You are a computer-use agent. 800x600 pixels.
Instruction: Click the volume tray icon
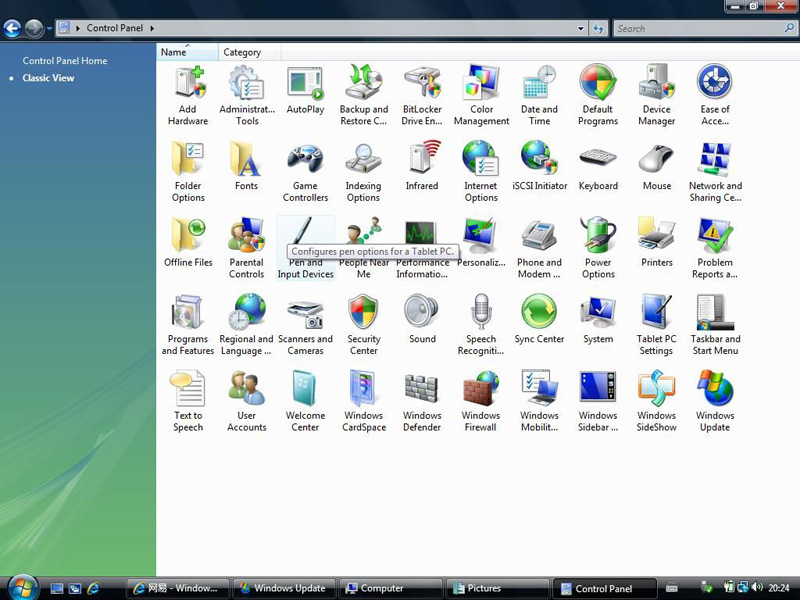(x=757, y=588)
